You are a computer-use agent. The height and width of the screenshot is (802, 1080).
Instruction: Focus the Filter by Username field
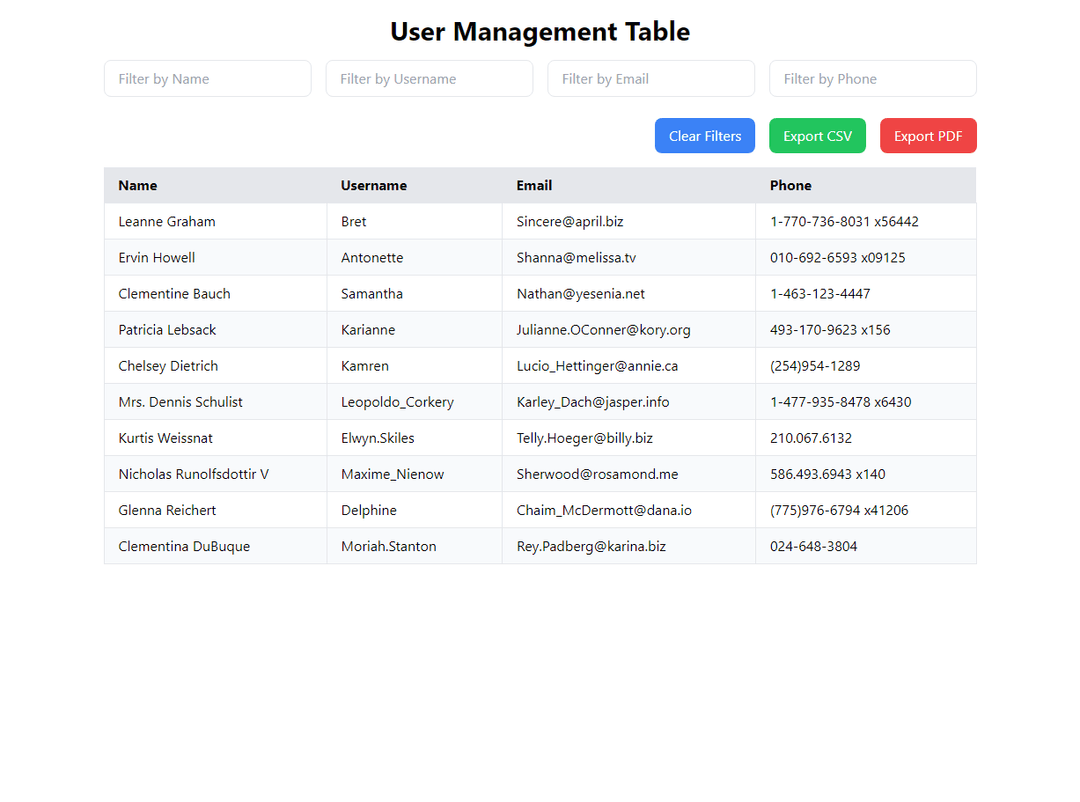429,79
